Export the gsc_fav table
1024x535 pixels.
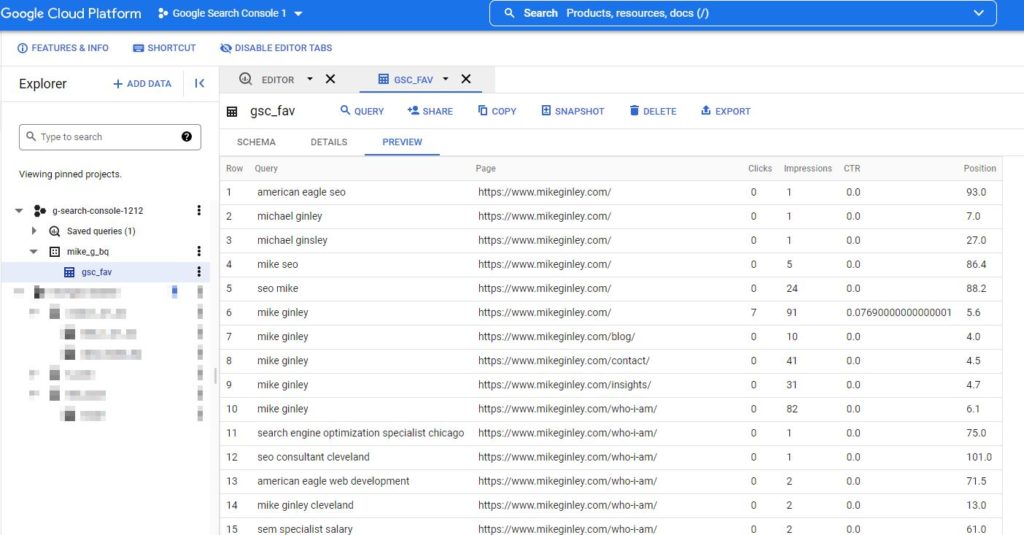(x=726, y=111)
